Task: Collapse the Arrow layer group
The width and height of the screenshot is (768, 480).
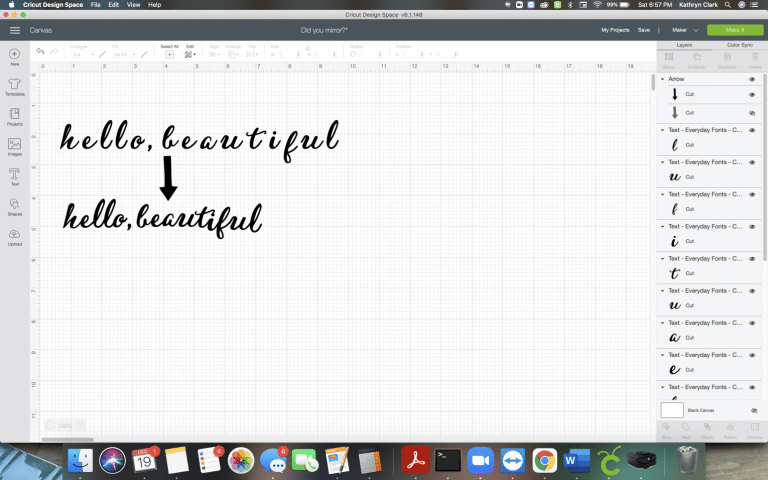Action: point(662,79)
